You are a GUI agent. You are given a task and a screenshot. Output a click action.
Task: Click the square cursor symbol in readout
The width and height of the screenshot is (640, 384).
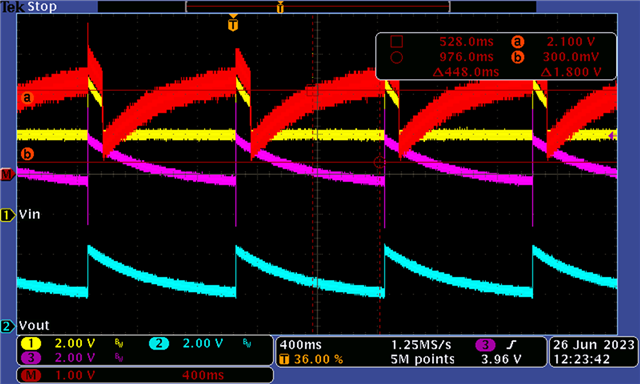pyautogui.click(x=397, y=41)
